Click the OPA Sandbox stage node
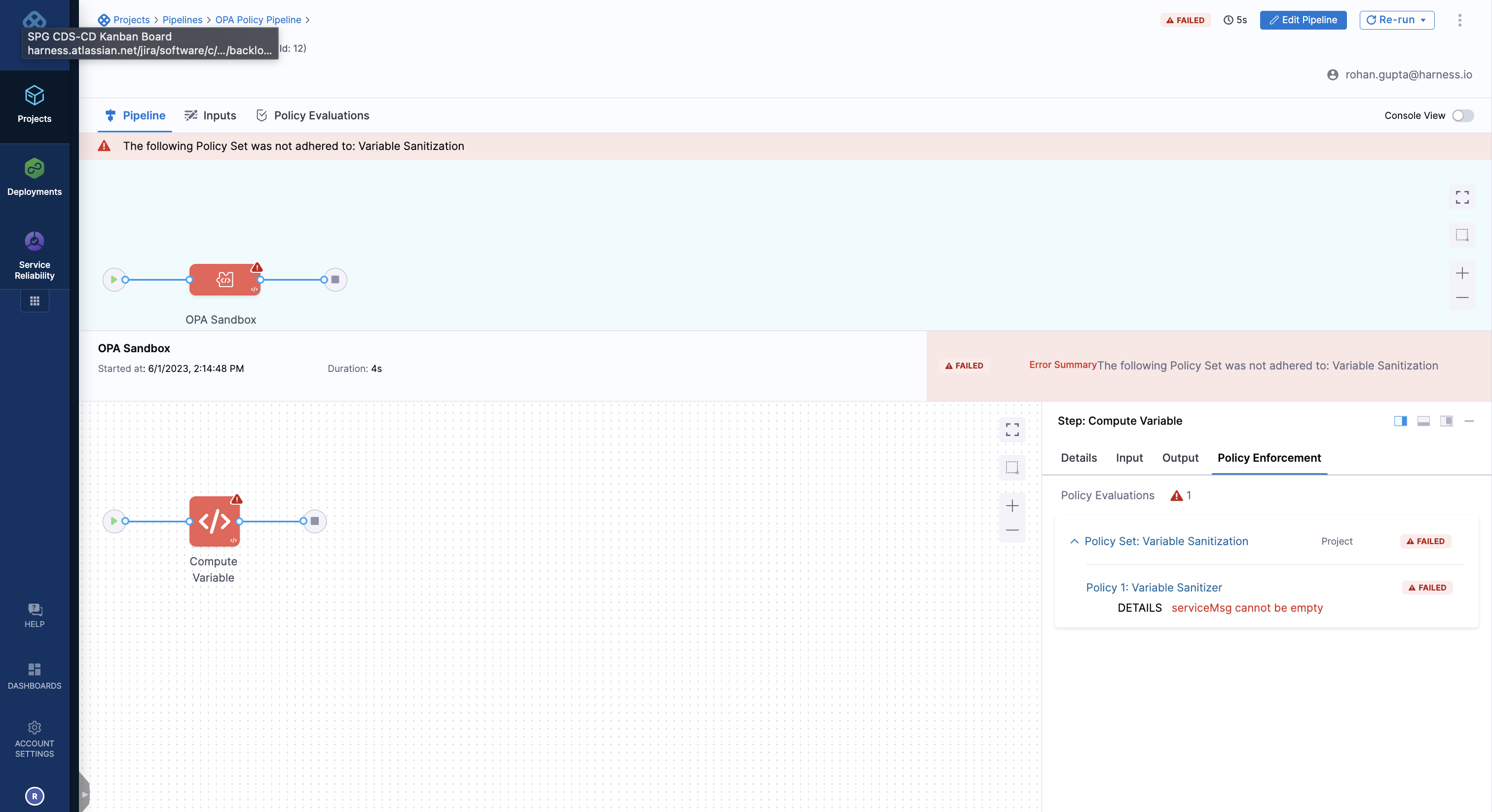1492x812 pixels. click(x=224, y=280)
